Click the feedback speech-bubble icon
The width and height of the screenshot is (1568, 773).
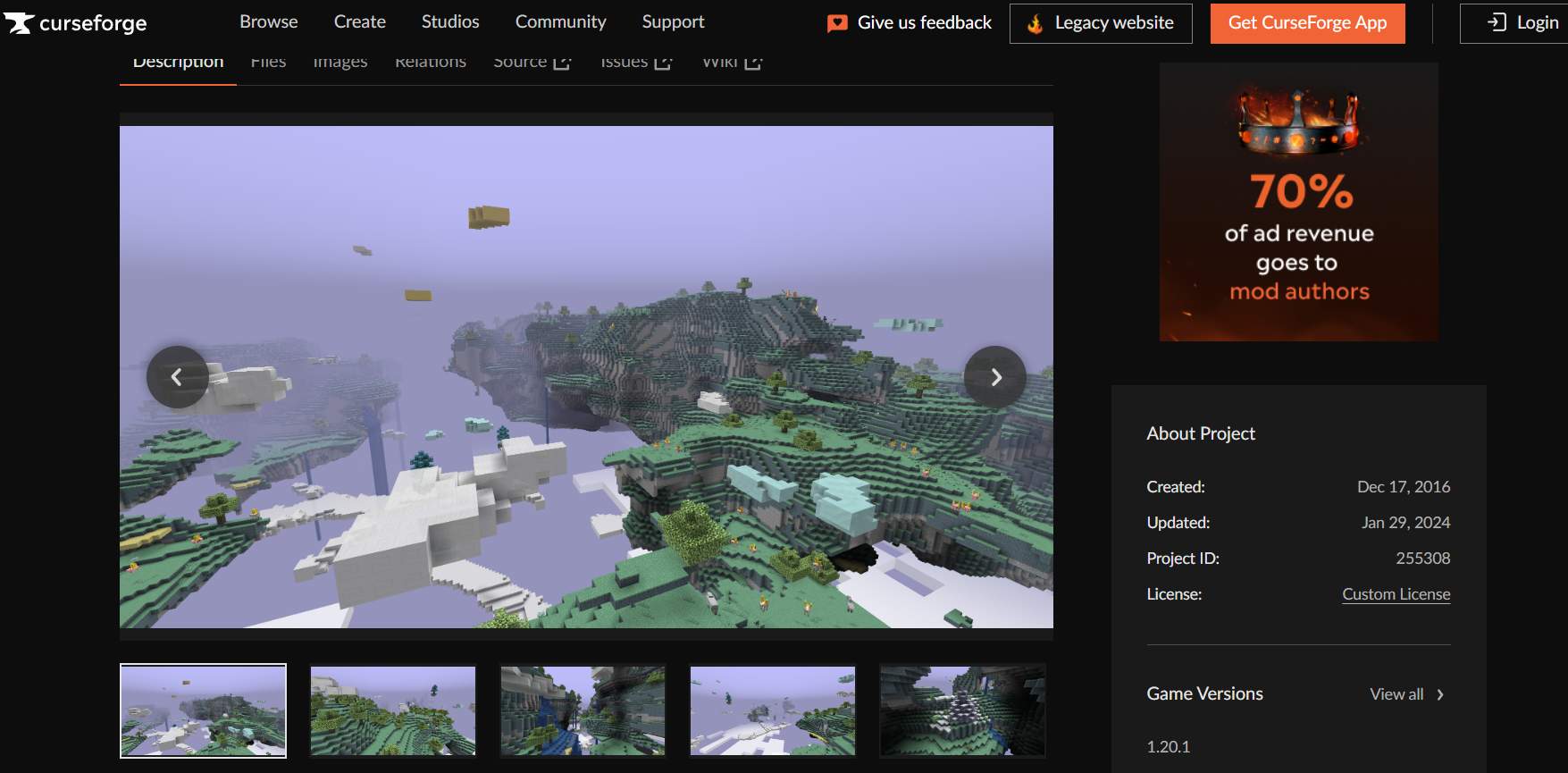point(837,23)
